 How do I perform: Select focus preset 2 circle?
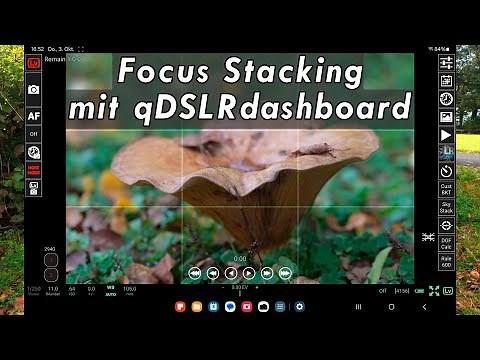tap(51, 275)
